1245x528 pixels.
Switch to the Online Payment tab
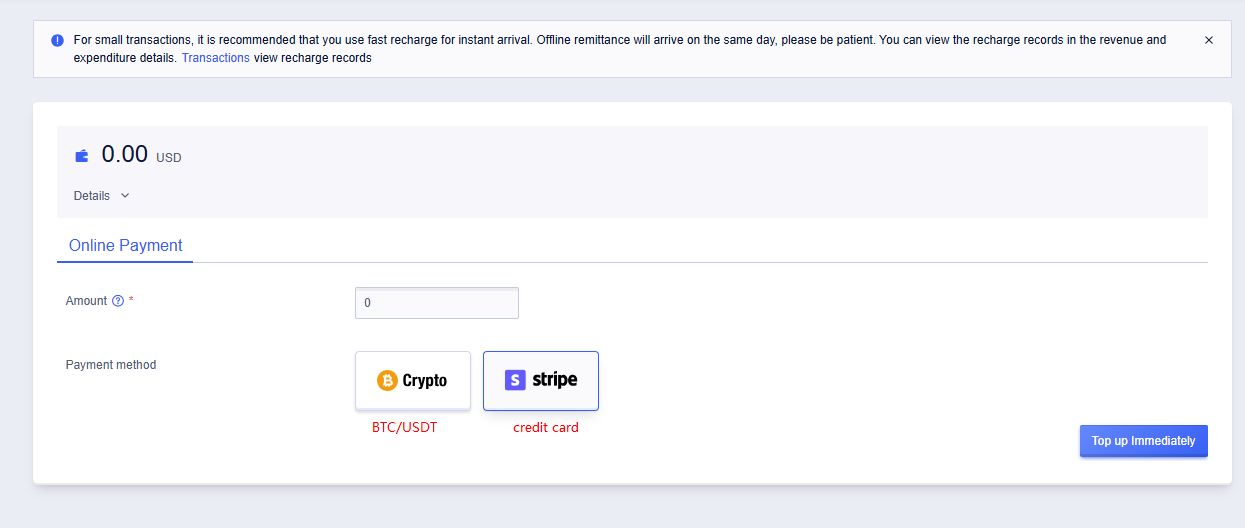(125, 246)
